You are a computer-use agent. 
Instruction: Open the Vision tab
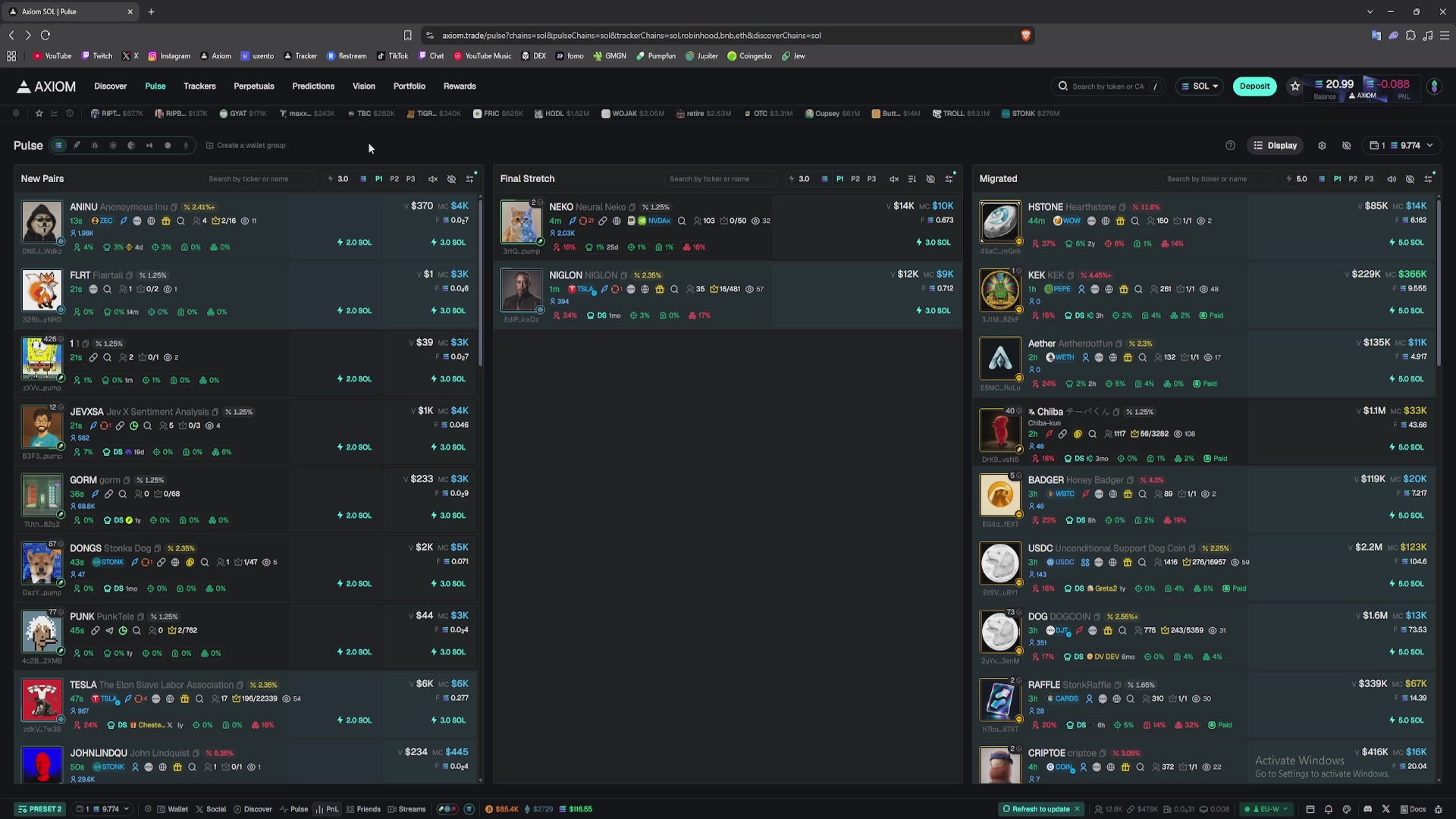click(x=364, y=86)
